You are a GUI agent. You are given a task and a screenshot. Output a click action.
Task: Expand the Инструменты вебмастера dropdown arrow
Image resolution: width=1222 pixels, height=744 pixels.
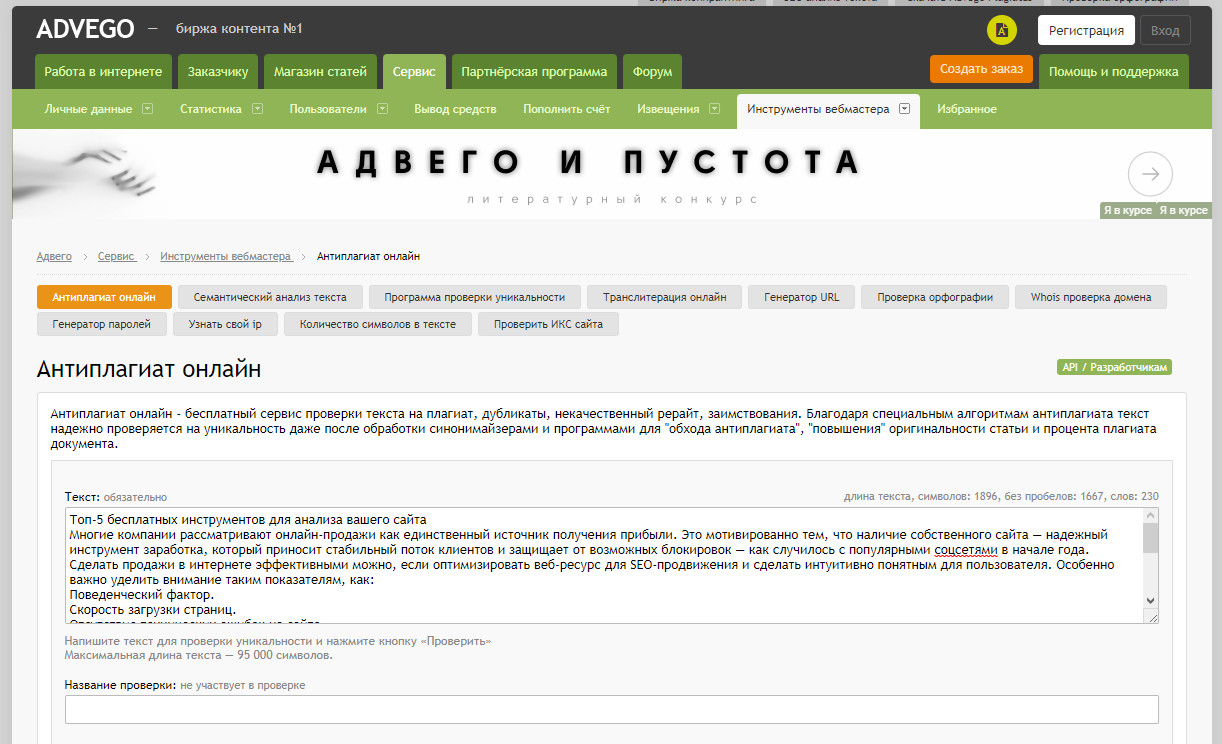(x=904, y=109)
